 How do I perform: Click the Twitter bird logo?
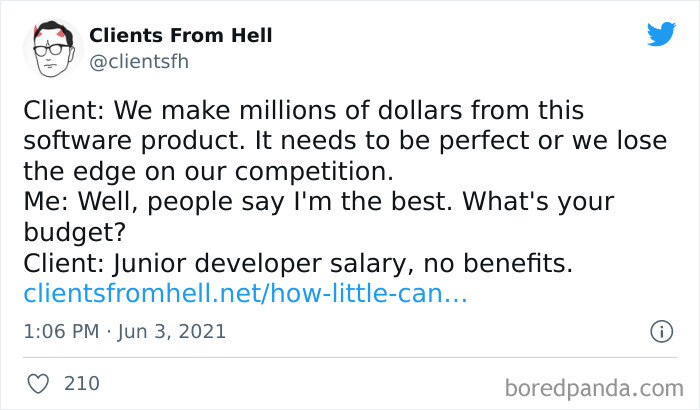[661, 34]
